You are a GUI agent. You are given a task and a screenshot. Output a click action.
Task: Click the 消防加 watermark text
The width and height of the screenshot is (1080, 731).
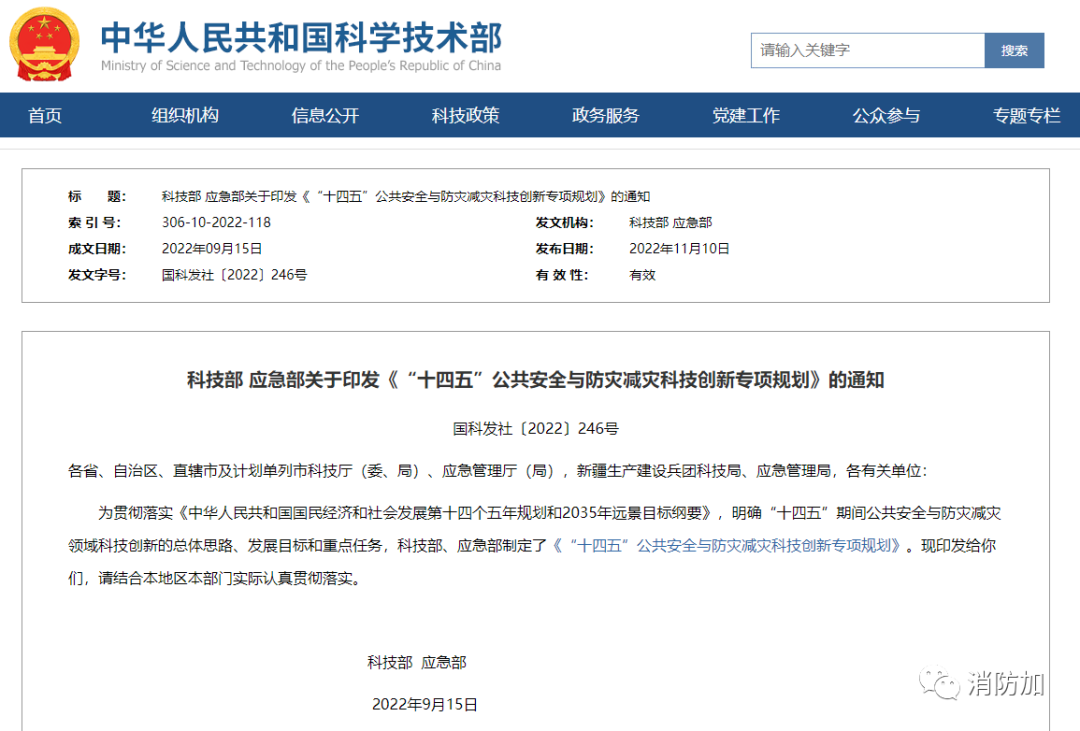(1005, 684)
